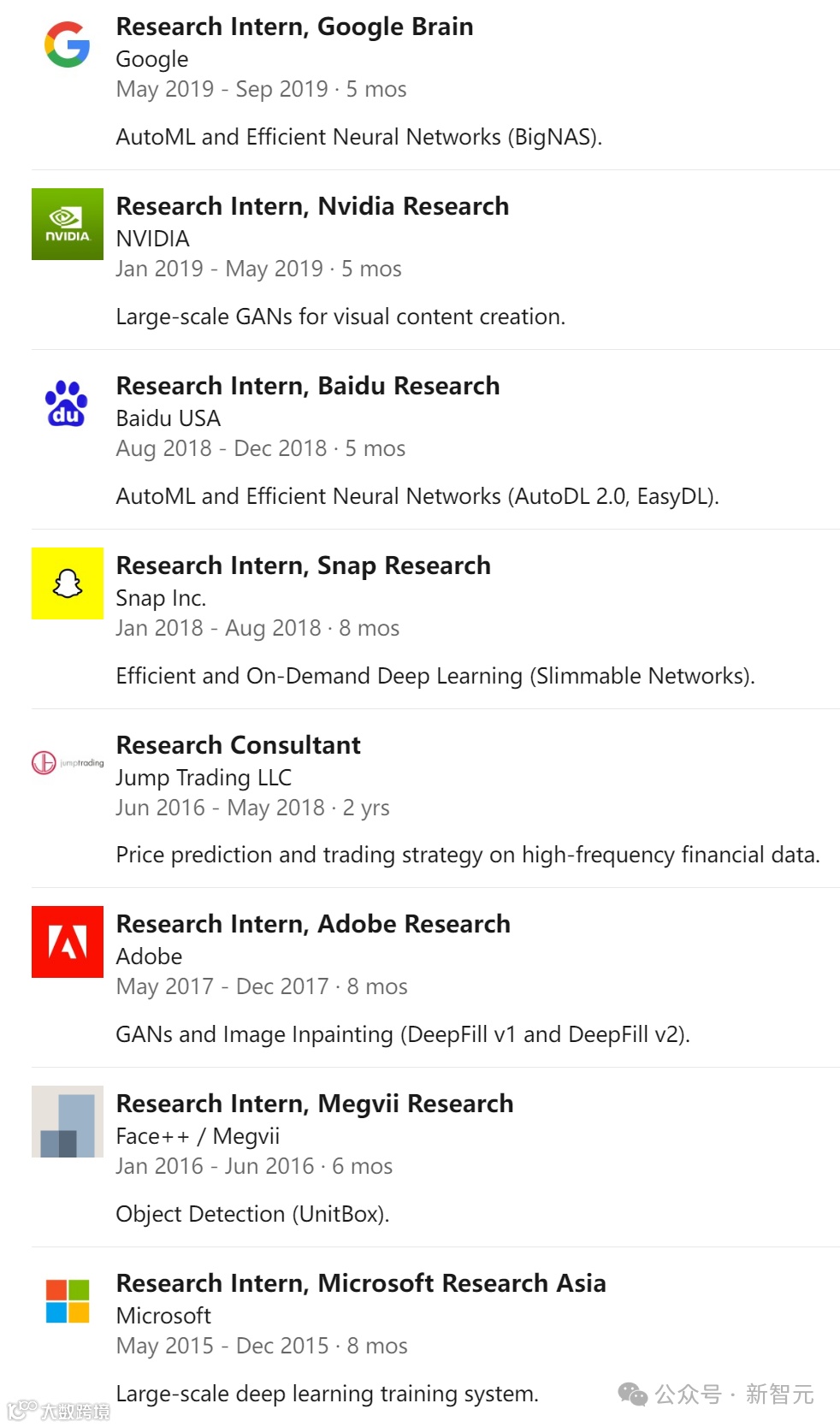This screenshot has width=840, height=1427.
Task: Open Research Intern, Microsoft Research Asia title
Action: 360,1283
